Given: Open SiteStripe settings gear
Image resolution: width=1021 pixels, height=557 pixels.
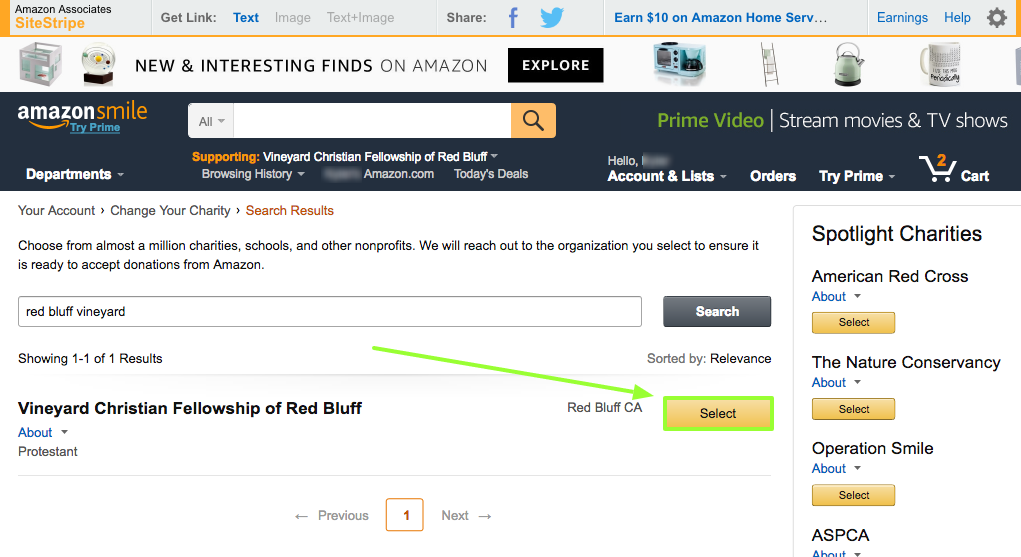Looking at the screenshot, I should click(x=996, y=18).
